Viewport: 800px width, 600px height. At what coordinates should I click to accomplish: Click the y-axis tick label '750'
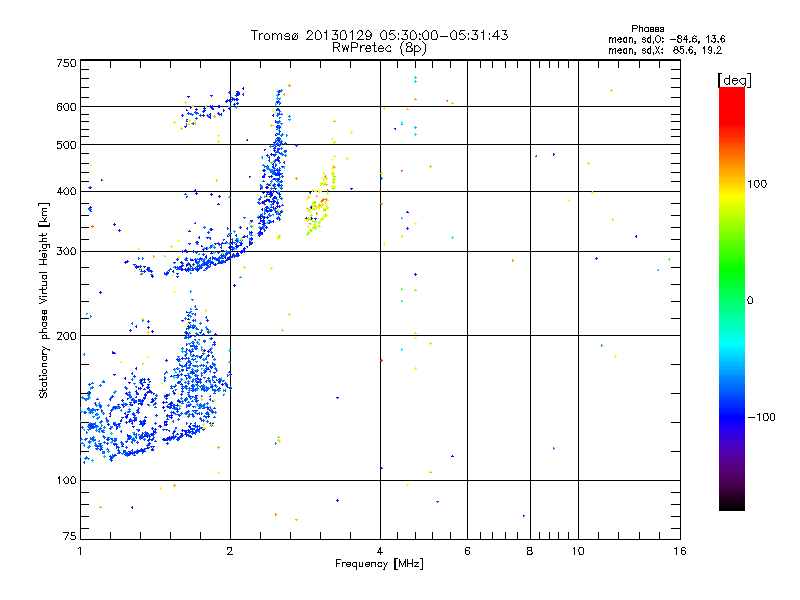(x=66, y=63)
